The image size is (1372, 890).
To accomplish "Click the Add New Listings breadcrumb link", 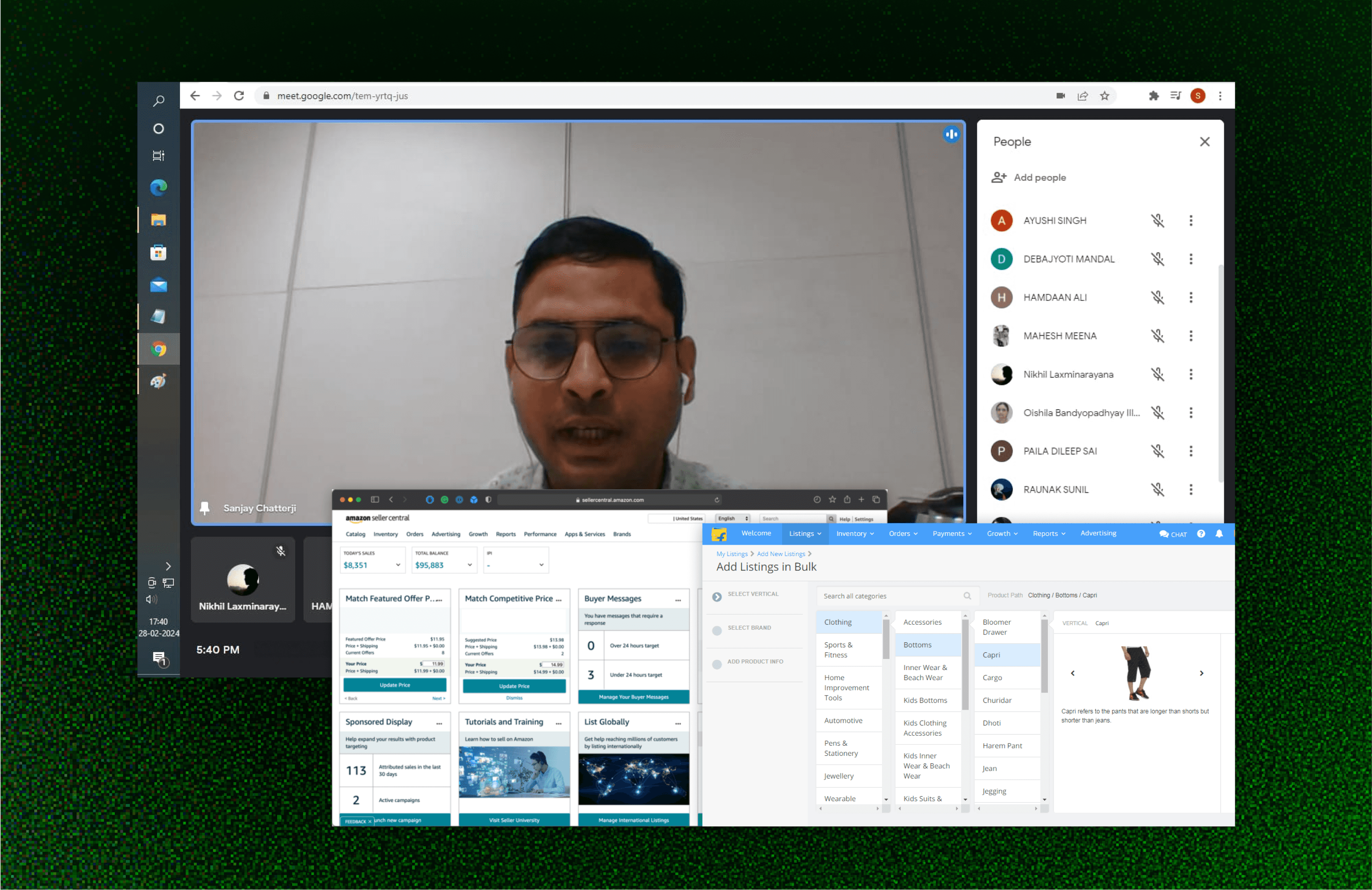I will point(780,554).
